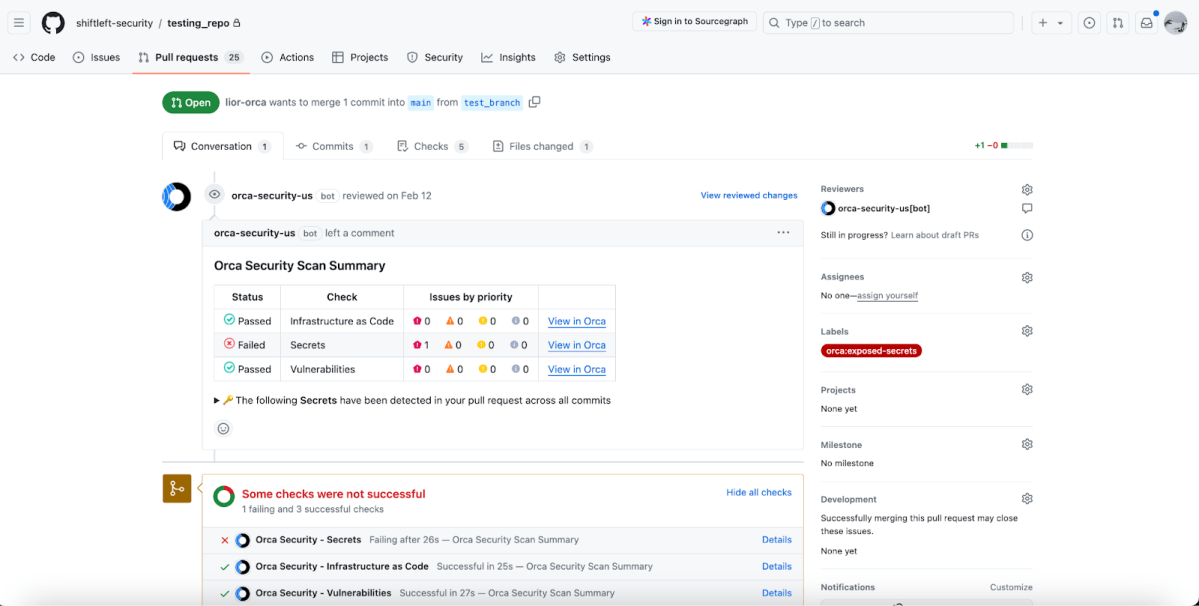
Task: Edit Development with the gear icon
Action: pyautogui.click(x=1027, y=498)
